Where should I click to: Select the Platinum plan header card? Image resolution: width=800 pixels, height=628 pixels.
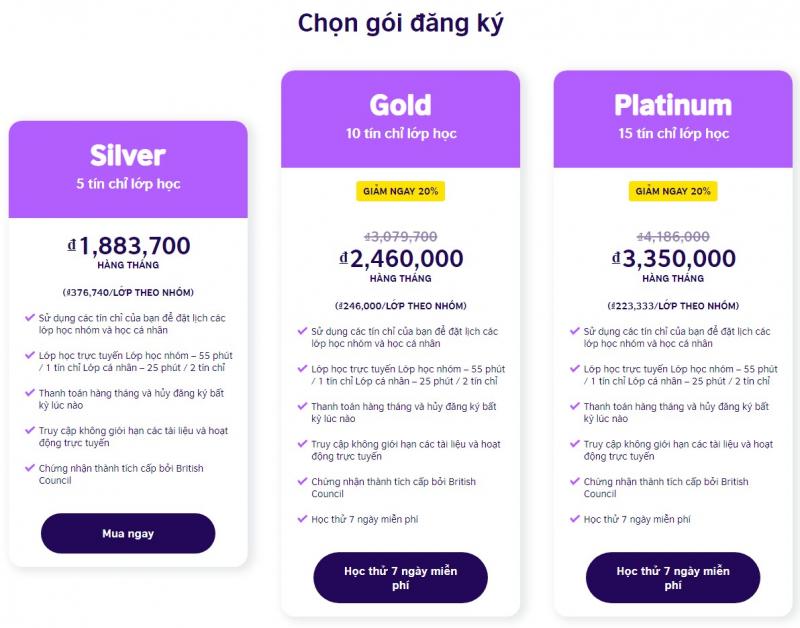point(673,119)
